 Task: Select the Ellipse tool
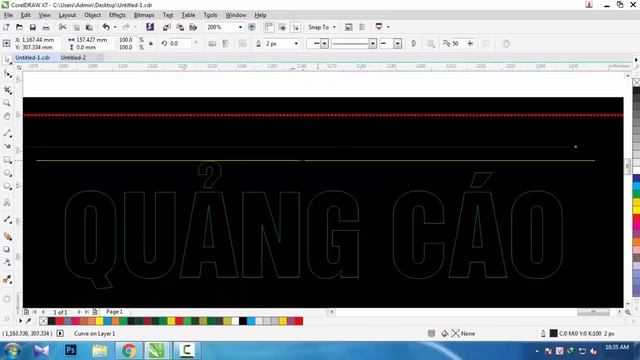point(7,173)
